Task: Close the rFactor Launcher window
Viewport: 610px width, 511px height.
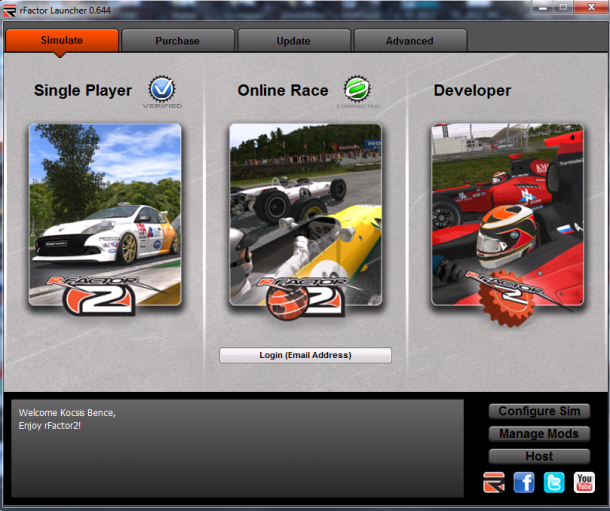Action: [591, 7]
